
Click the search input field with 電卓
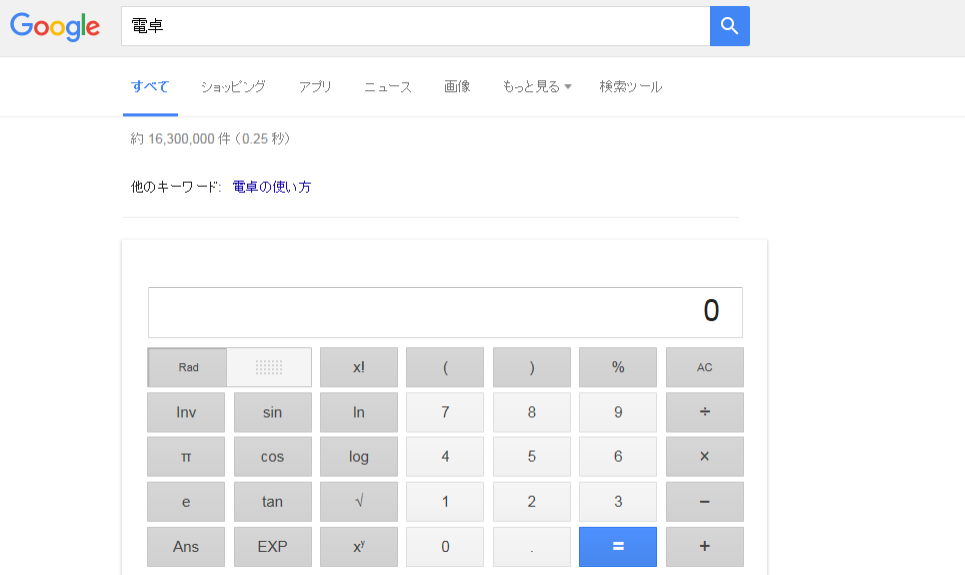pos(415,26)
